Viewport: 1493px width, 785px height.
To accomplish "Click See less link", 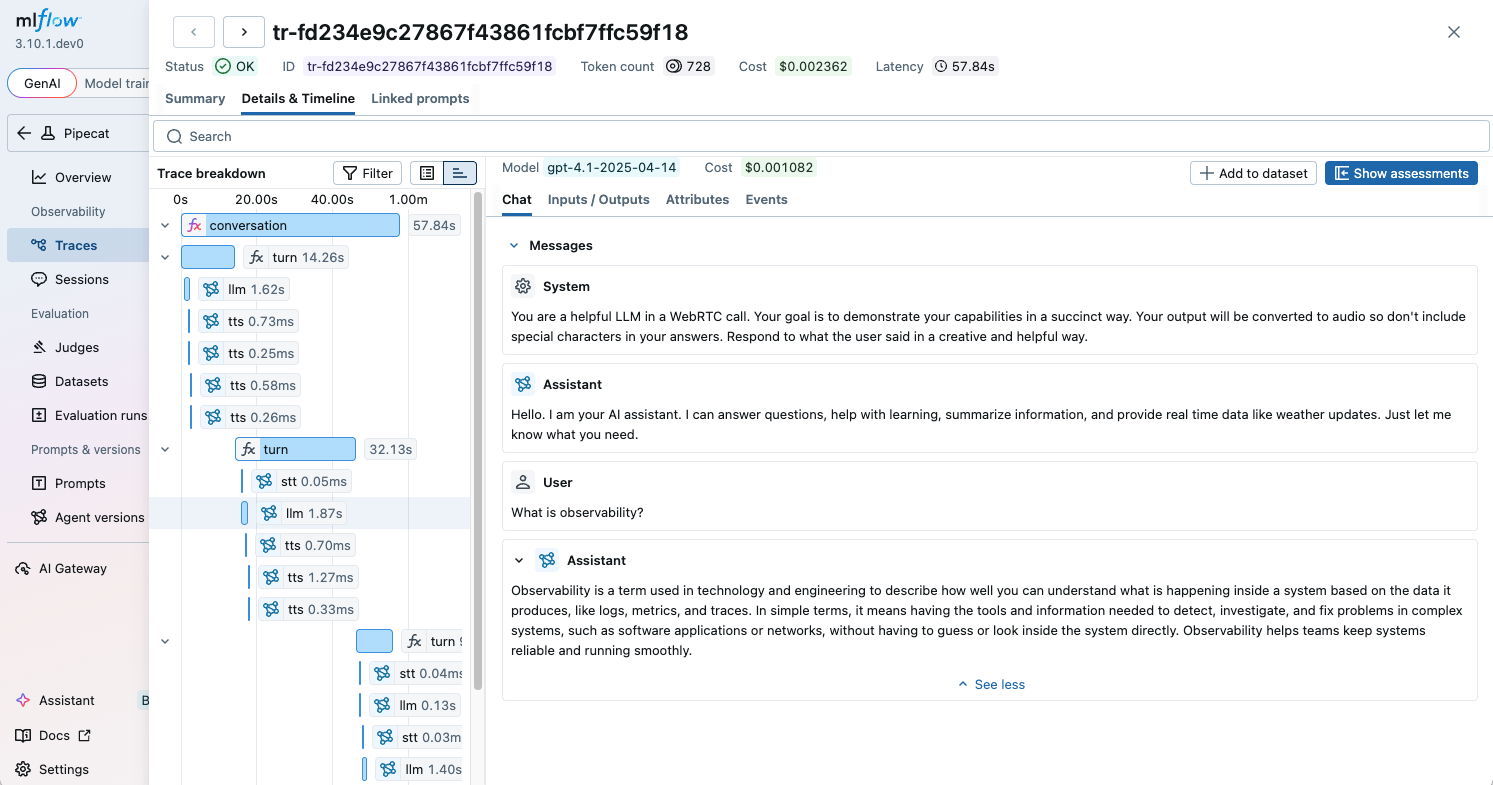I will 991,684.
